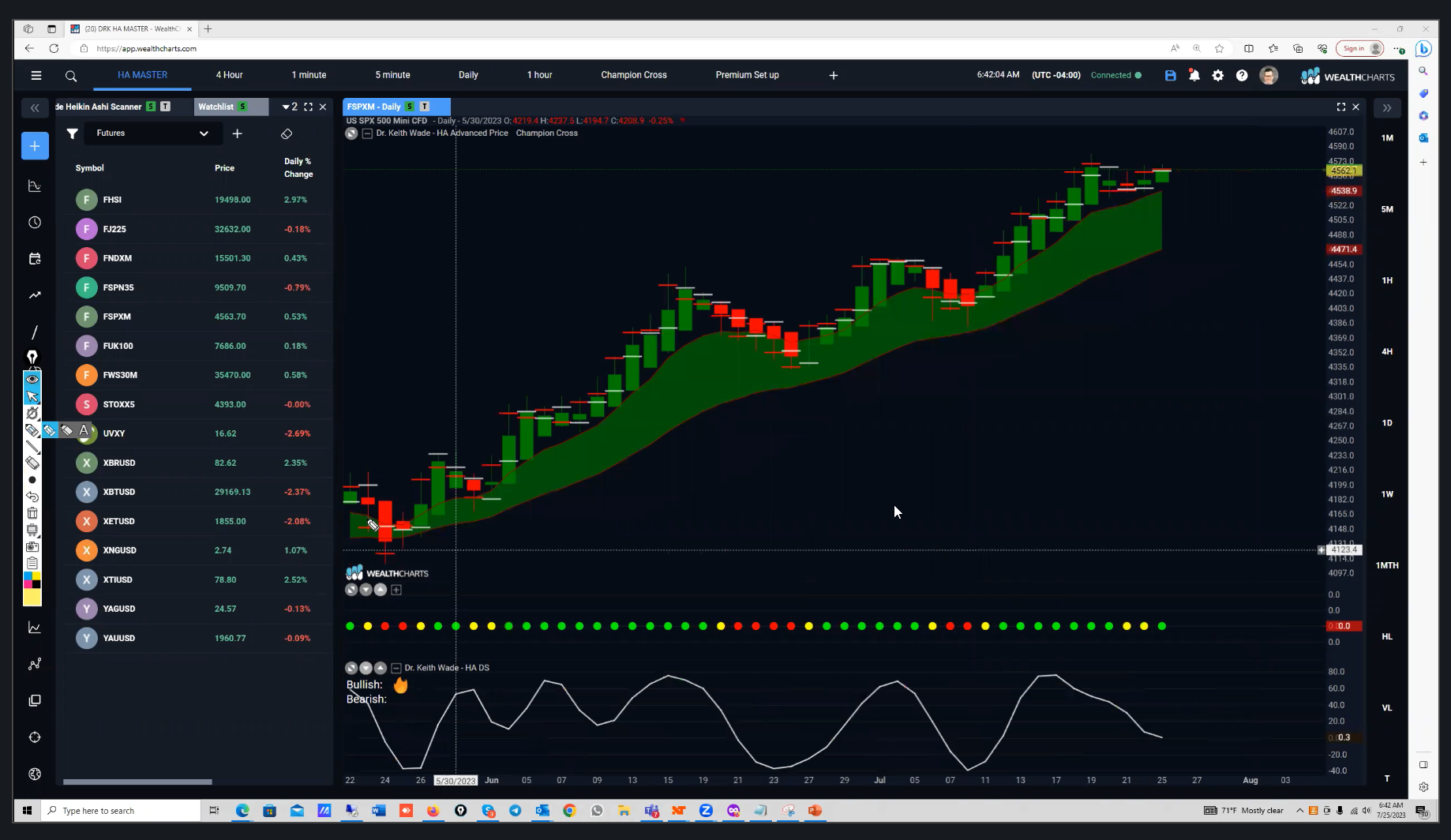This screenshot has width=1451, height=840.
Task: Click the undo arrow in annotation toolbar
Action: click(32, 497)
